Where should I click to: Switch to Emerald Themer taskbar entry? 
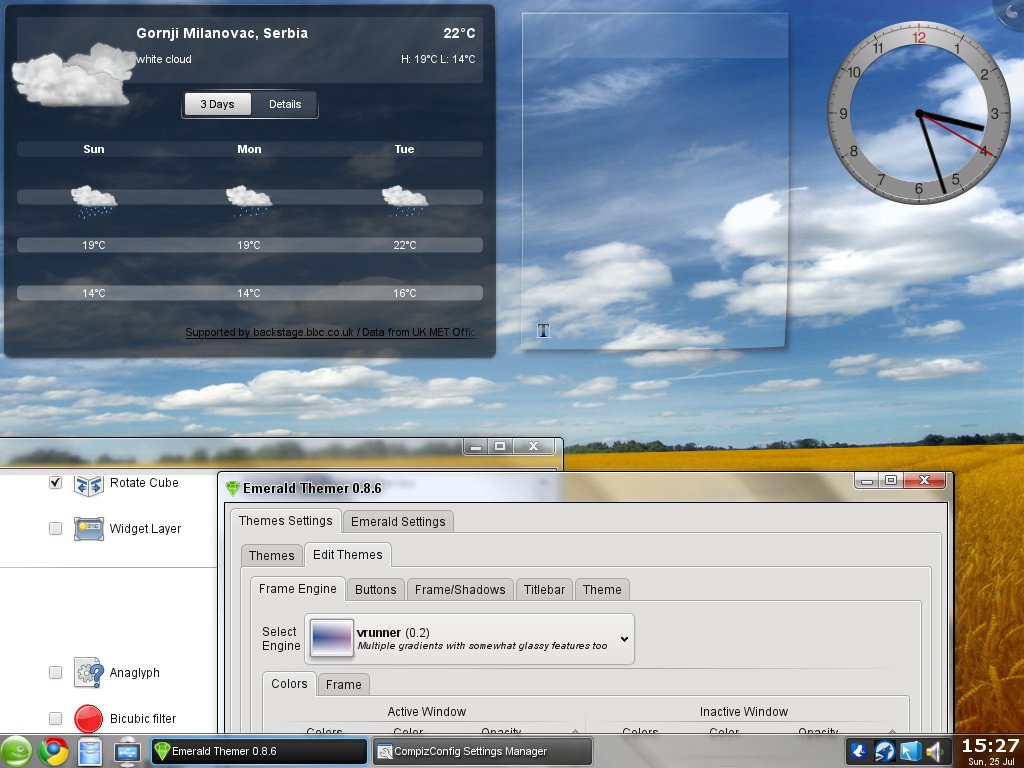259,751
